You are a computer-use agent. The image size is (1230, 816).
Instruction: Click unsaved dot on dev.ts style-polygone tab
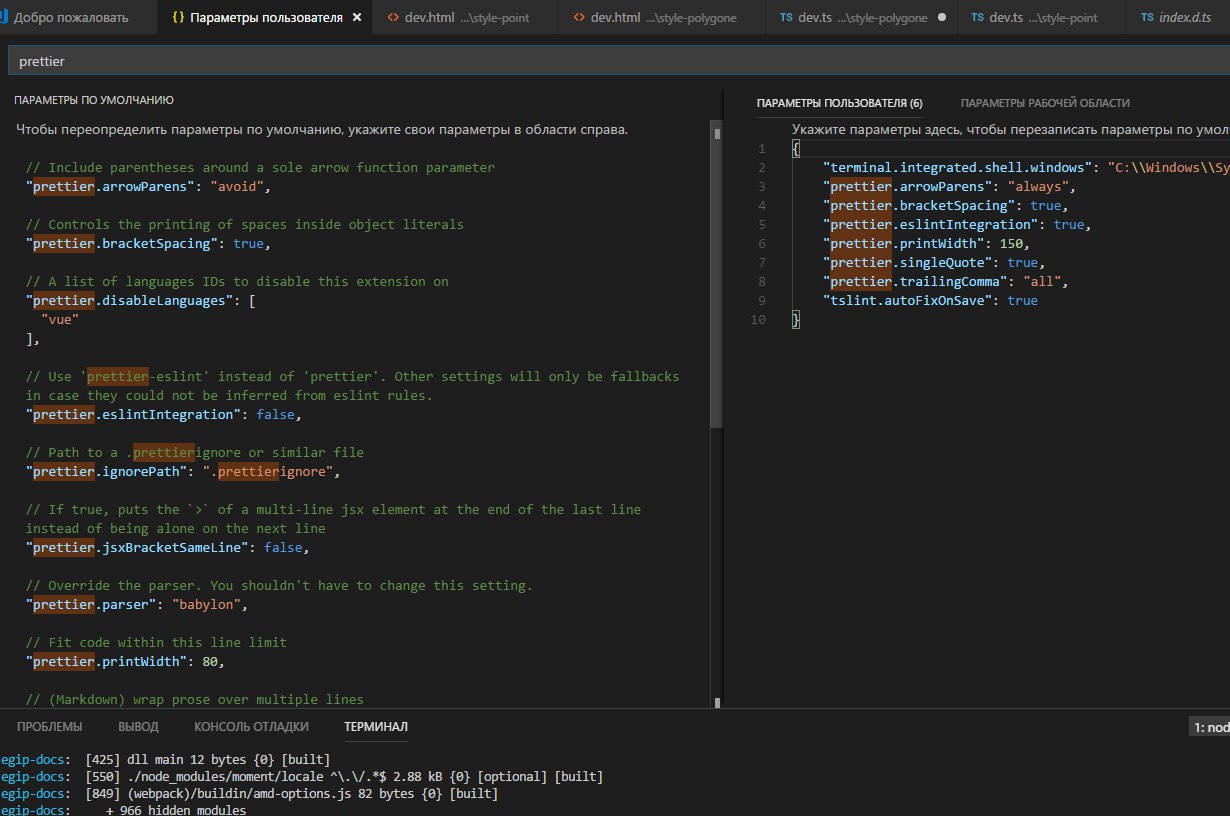(942, 18)
